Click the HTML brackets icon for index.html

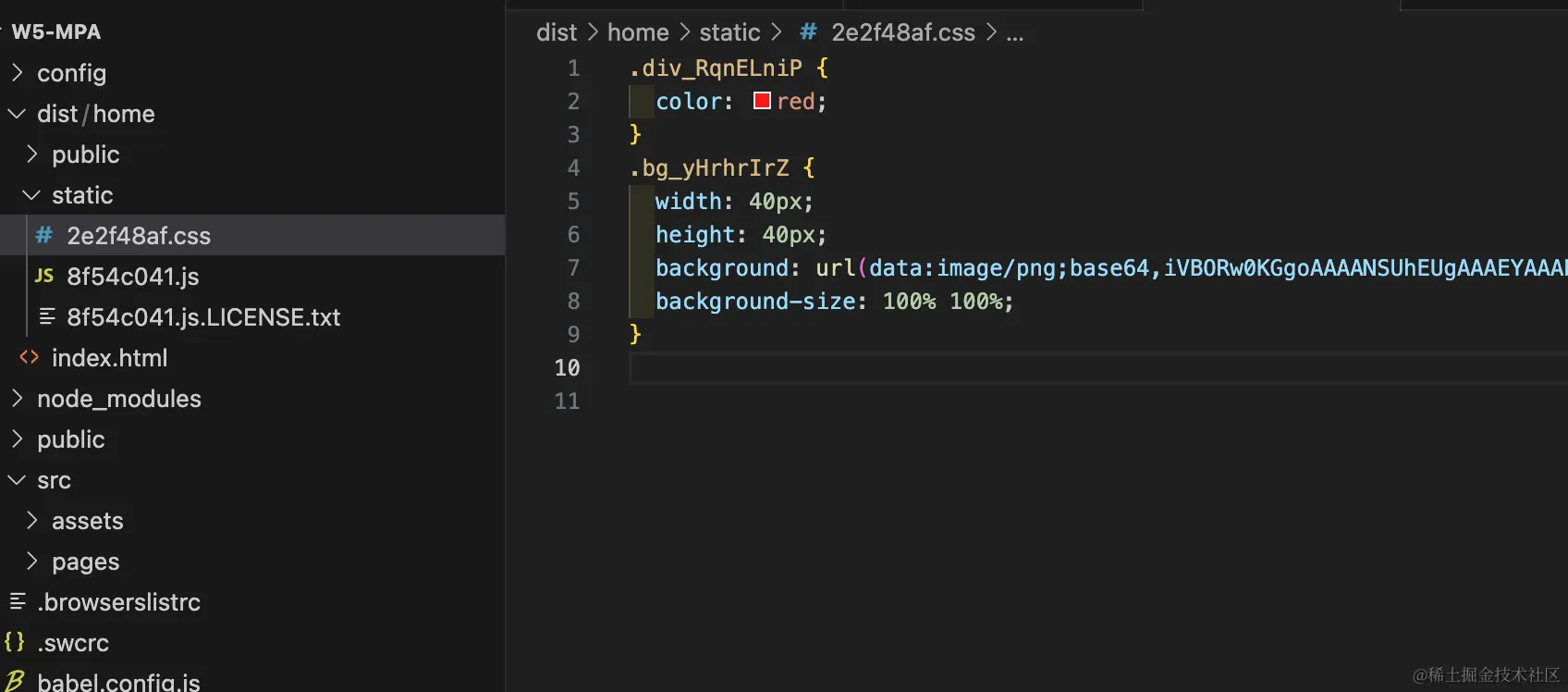(x=29, y=357)
